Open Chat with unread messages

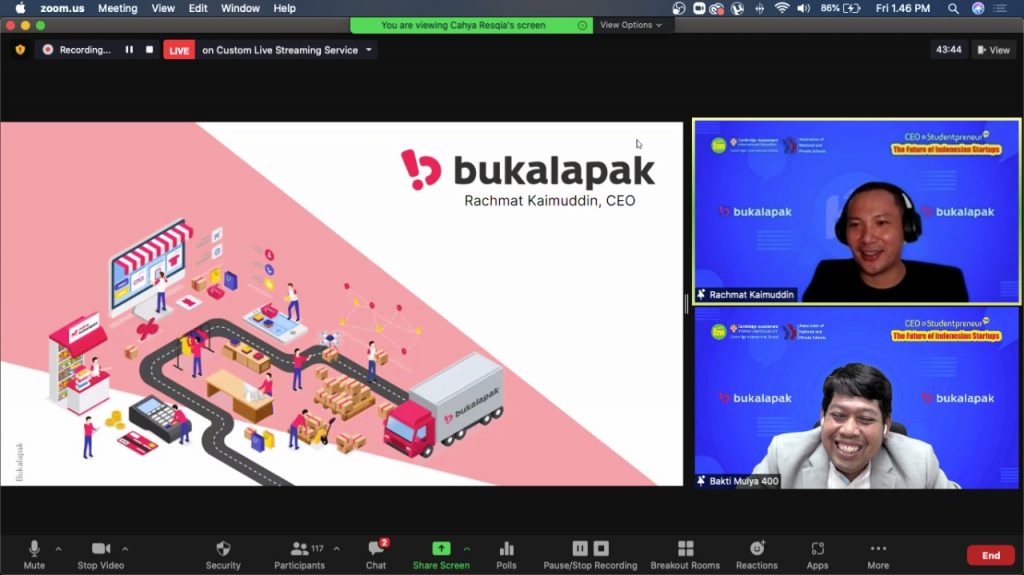pyautogui.click(x=376, y=549)
